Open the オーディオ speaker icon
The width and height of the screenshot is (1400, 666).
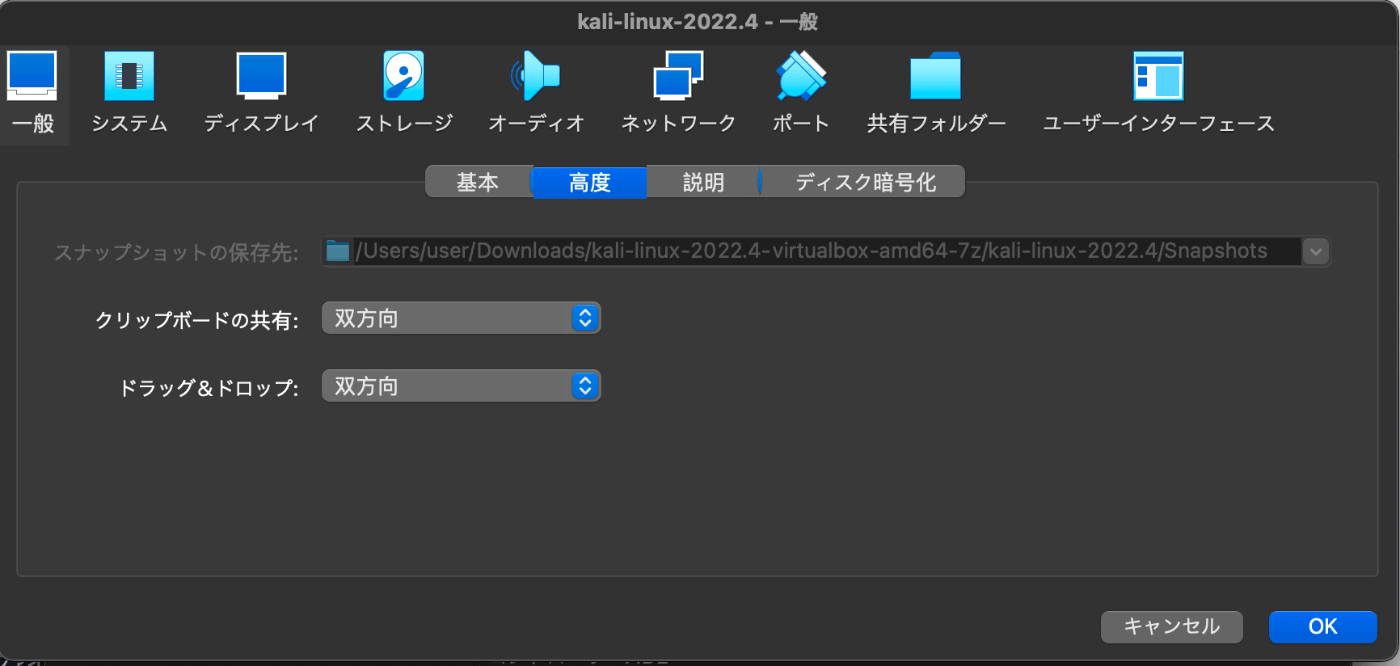(536, 77)
